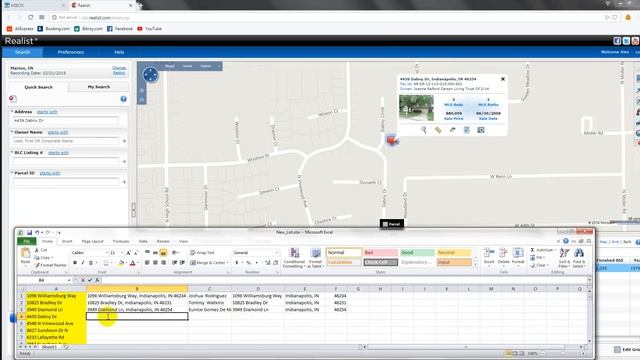Open the number format General dropdown
640x360 pixels.
(276, 253)
